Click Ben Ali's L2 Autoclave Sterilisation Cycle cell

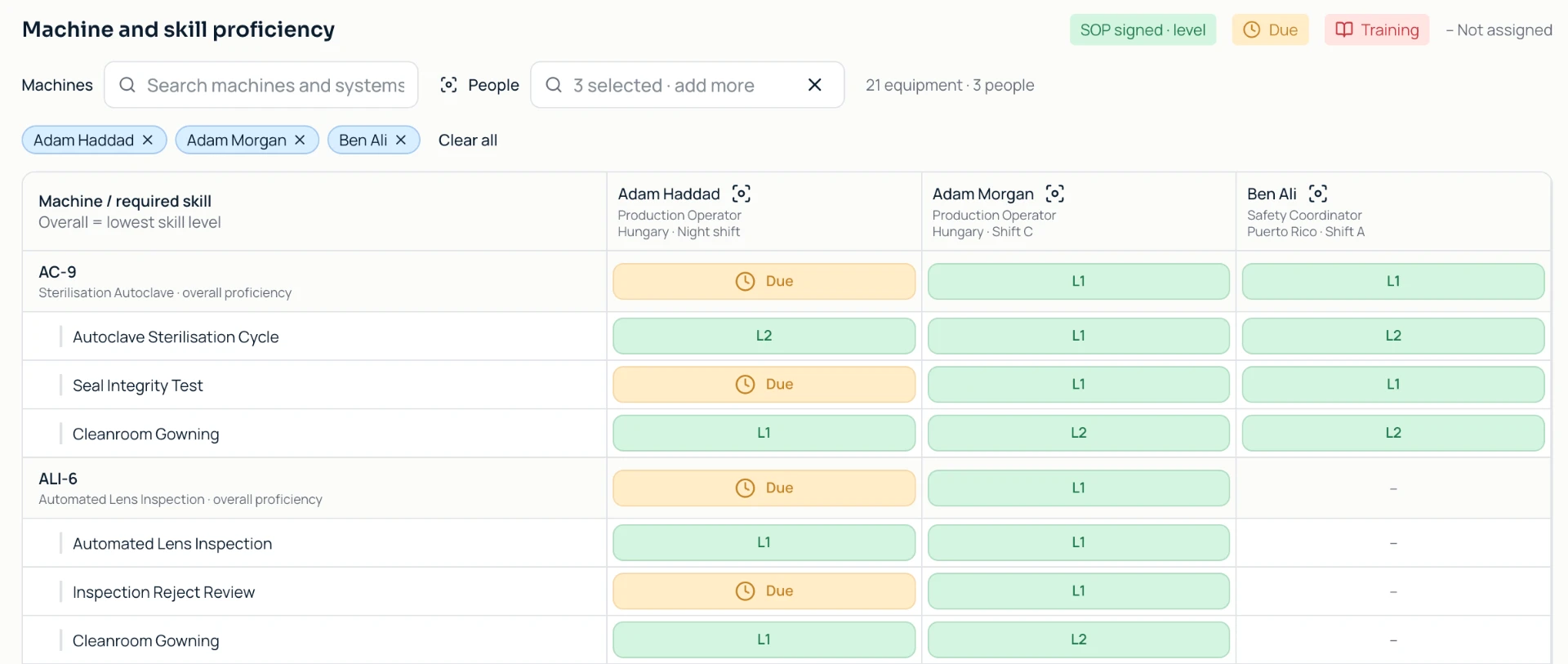(x=1393, y=336)
